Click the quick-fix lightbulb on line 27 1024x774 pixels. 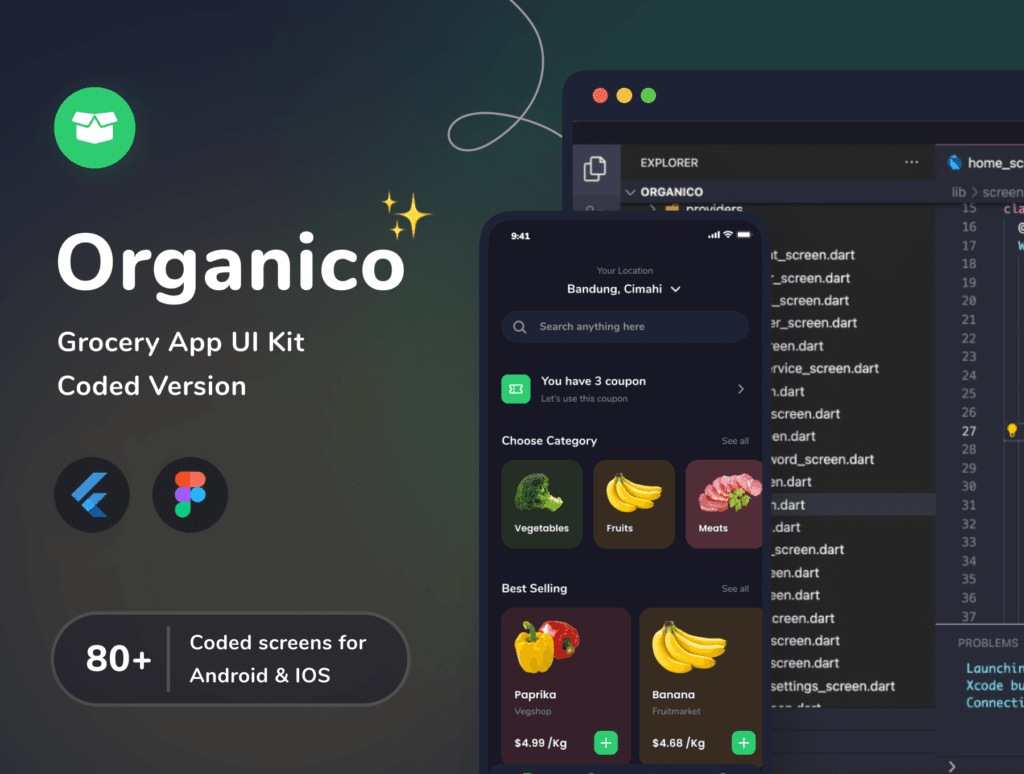(x=1010, y=431)
